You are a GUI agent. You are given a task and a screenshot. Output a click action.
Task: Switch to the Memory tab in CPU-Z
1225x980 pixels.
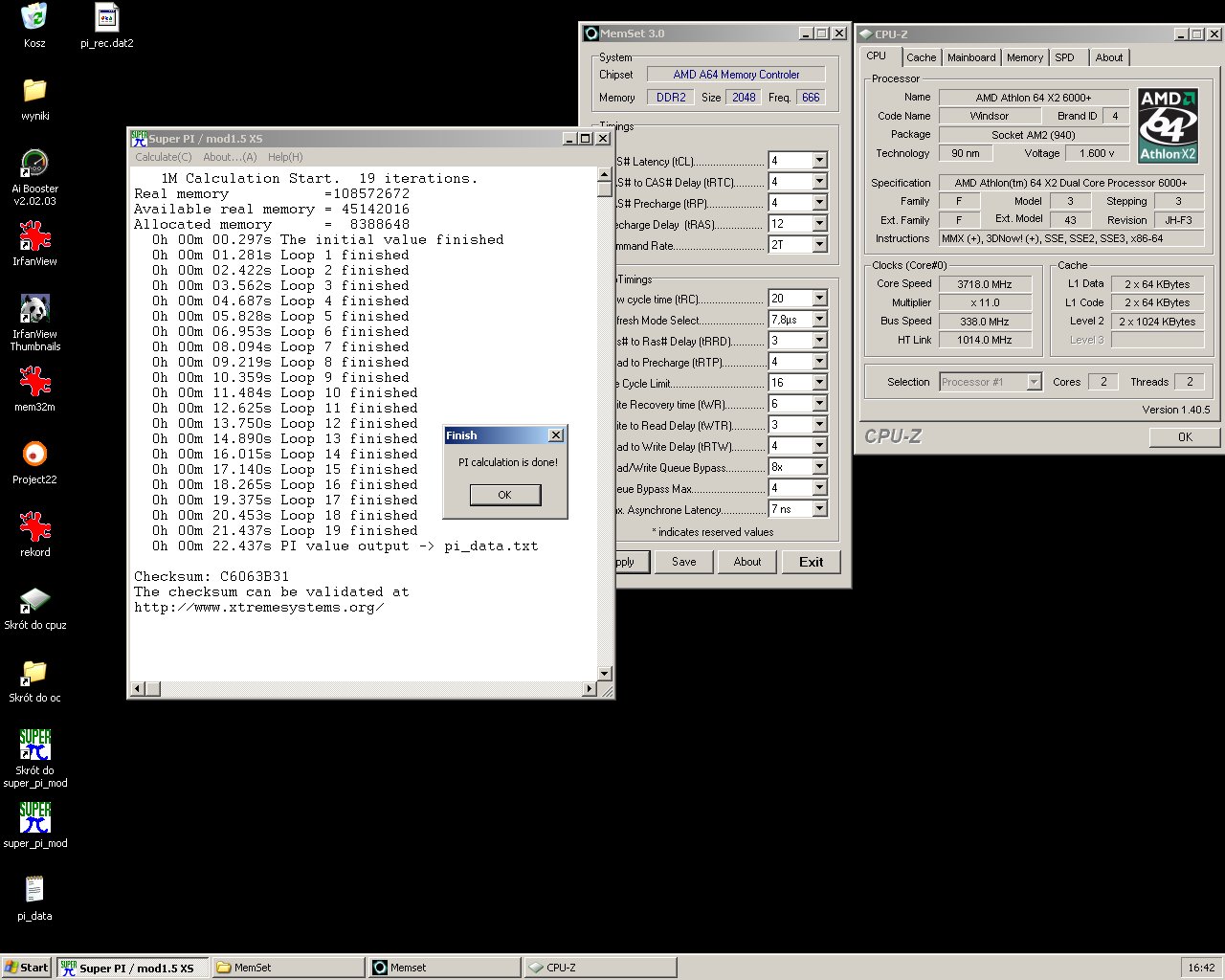click(x=1025, y=57)
